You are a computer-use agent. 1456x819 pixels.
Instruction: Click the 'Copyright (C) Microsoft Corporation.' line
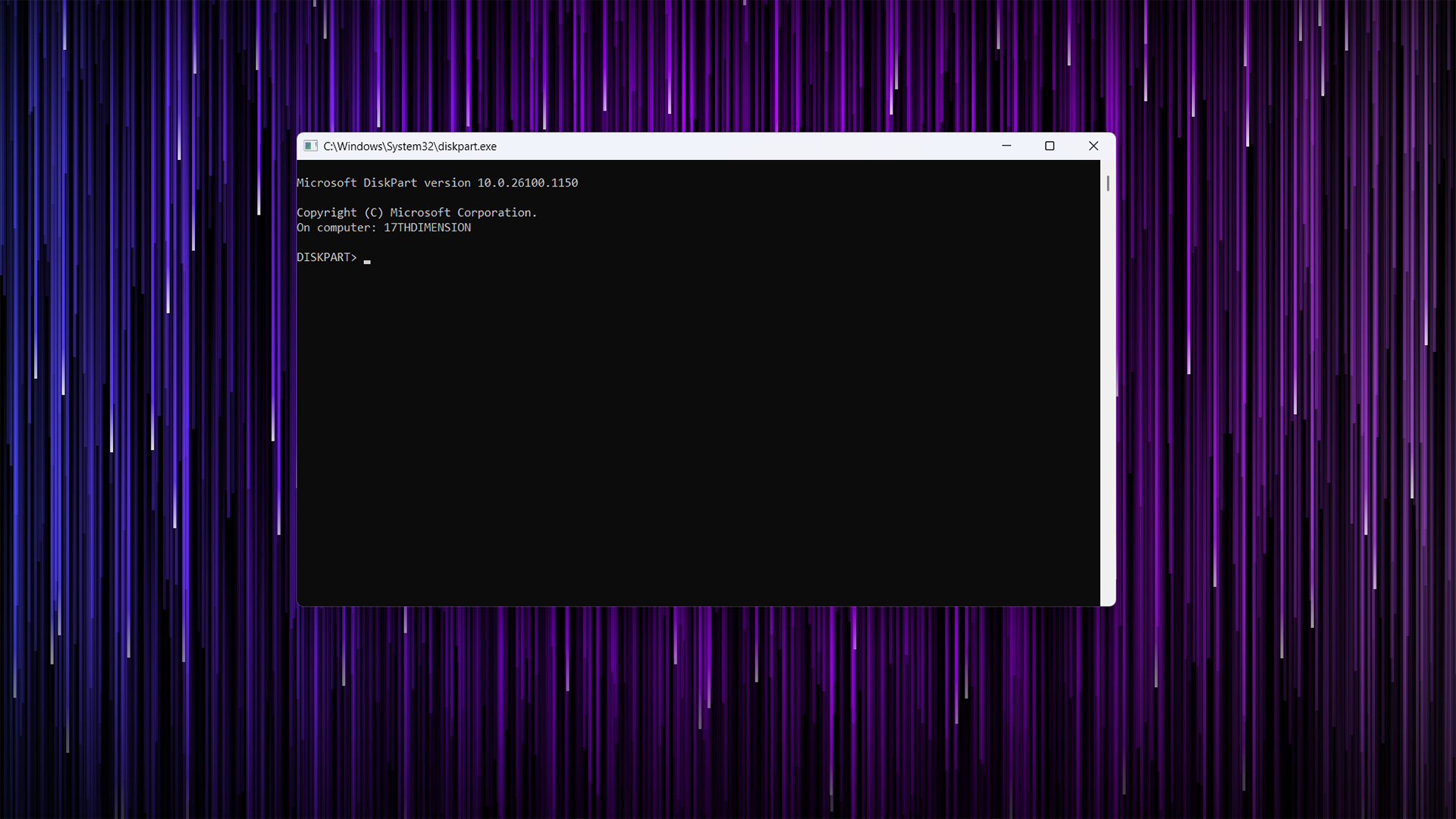point(416,212)
